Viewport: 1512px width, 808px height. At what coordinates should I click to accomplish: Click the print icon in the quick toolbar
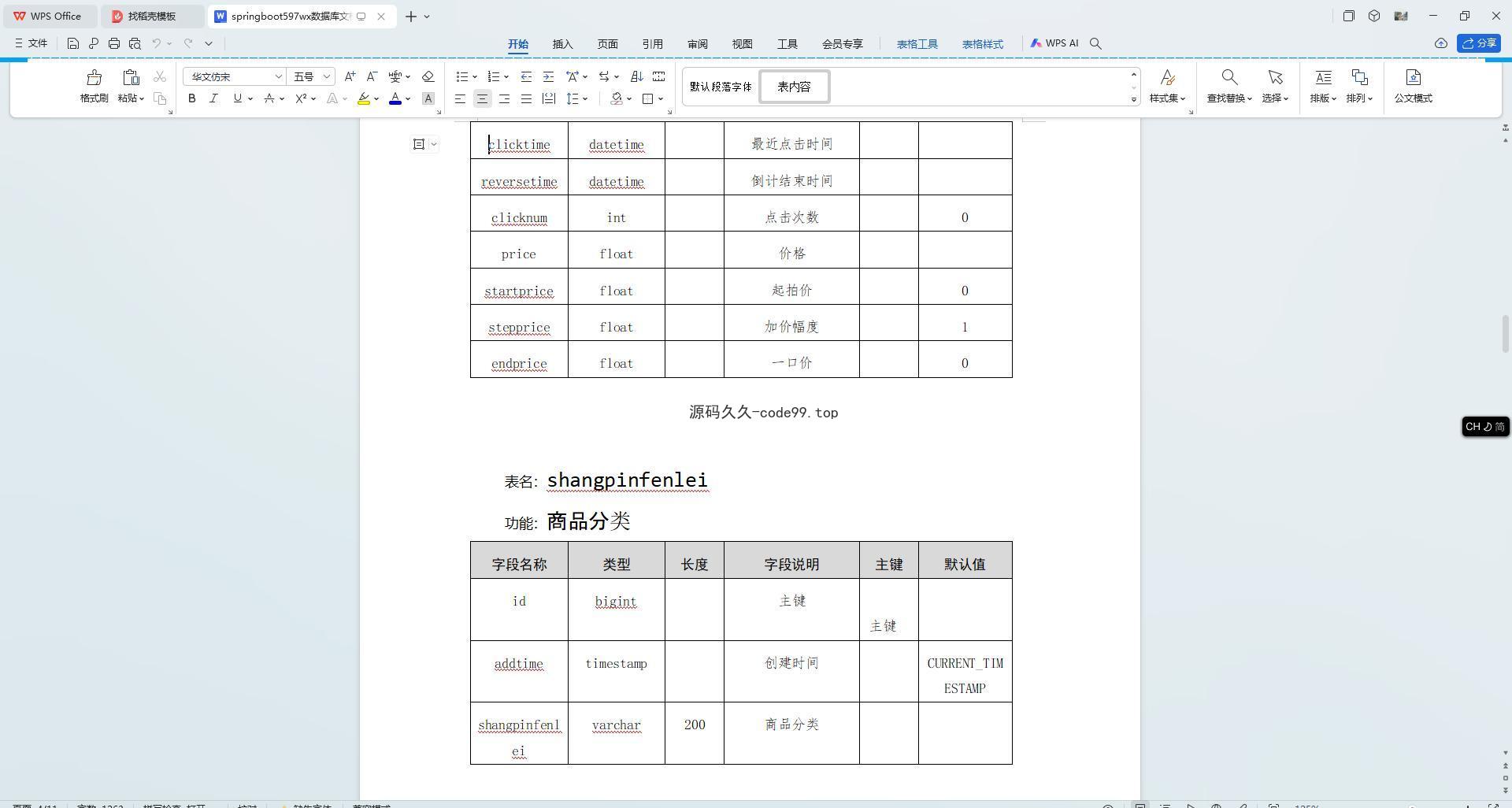tap(114, 43)
